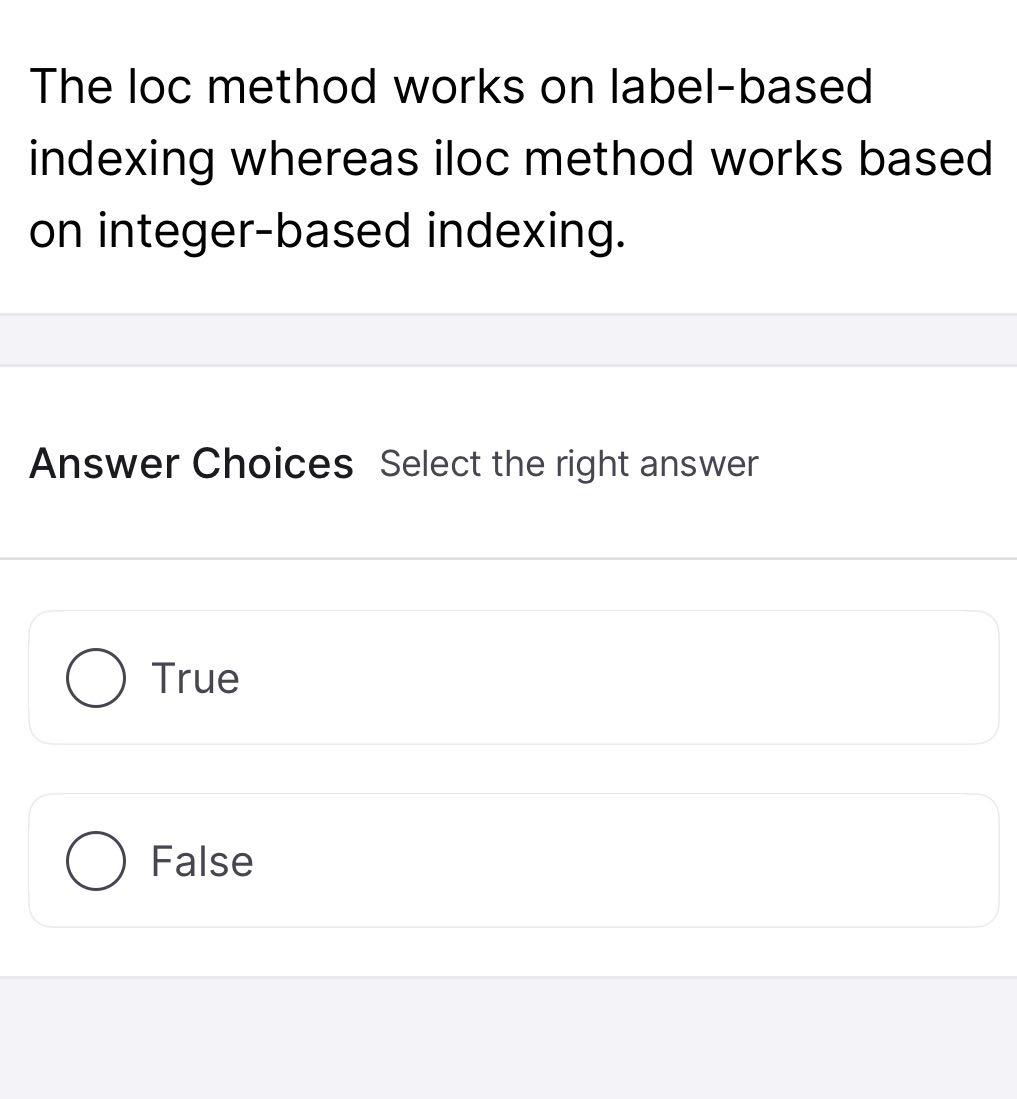Click the True answer card

514,677
